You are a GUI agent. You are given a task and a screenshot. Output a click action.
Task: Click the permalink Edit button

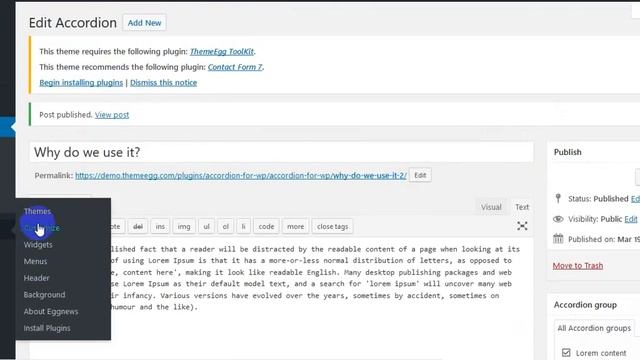pos(420,175)
